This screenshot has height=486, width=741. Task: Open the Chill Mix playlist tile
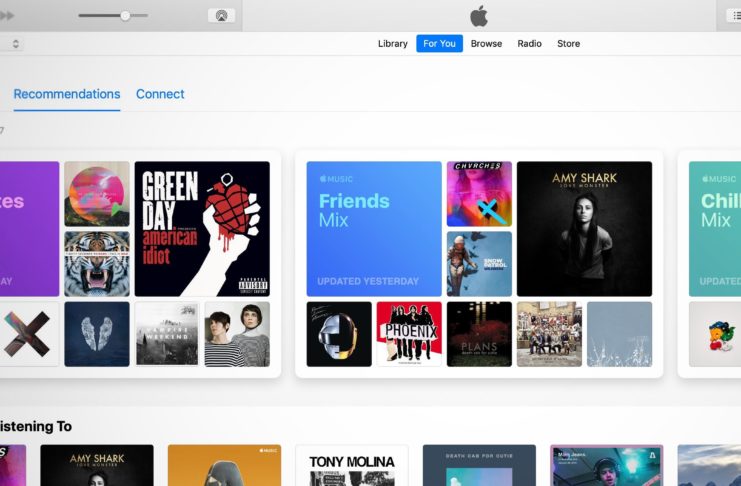(715, 229)
